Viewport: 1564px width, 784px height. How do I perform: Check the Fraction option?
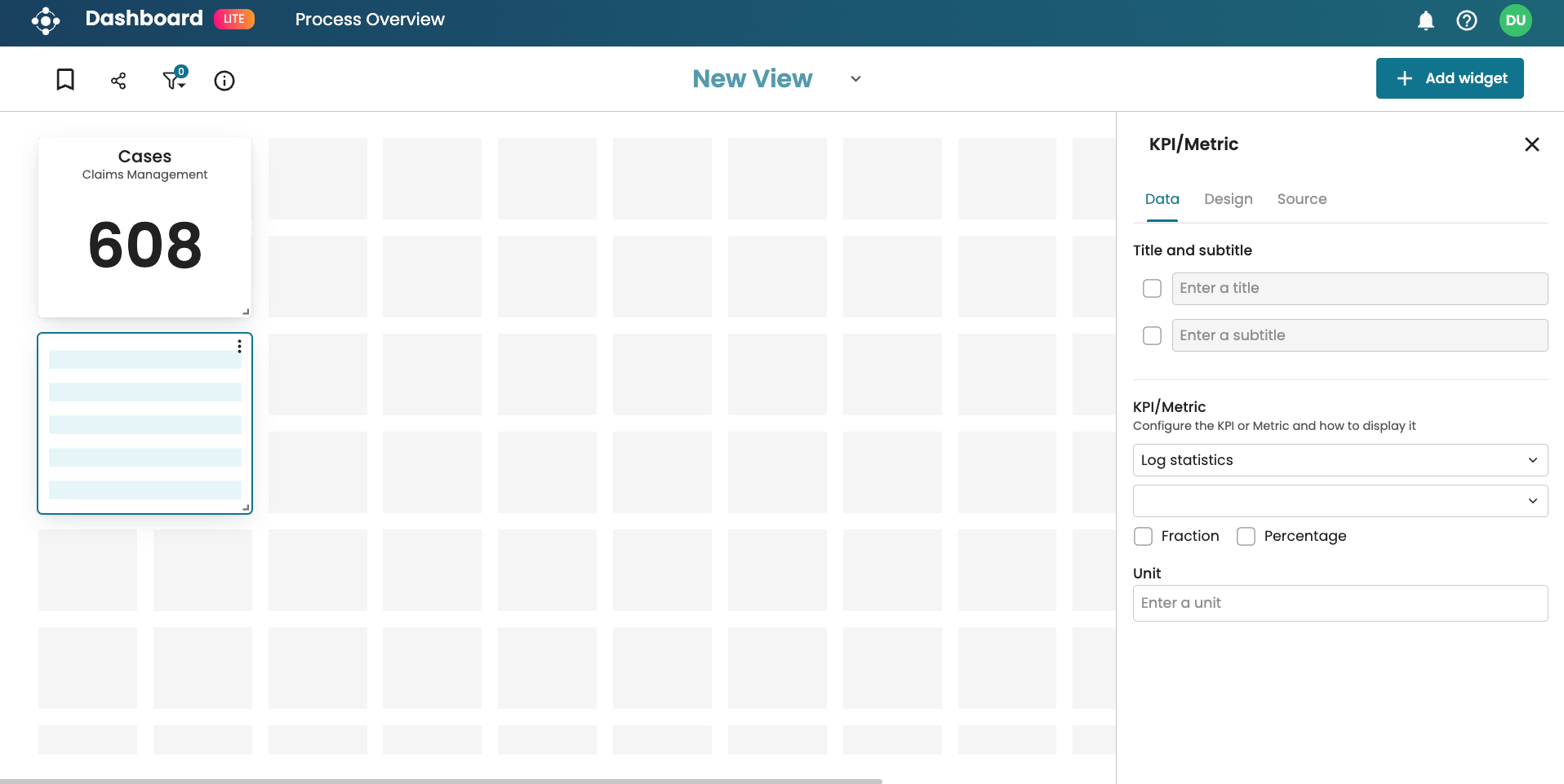(x=1143, y=537)
